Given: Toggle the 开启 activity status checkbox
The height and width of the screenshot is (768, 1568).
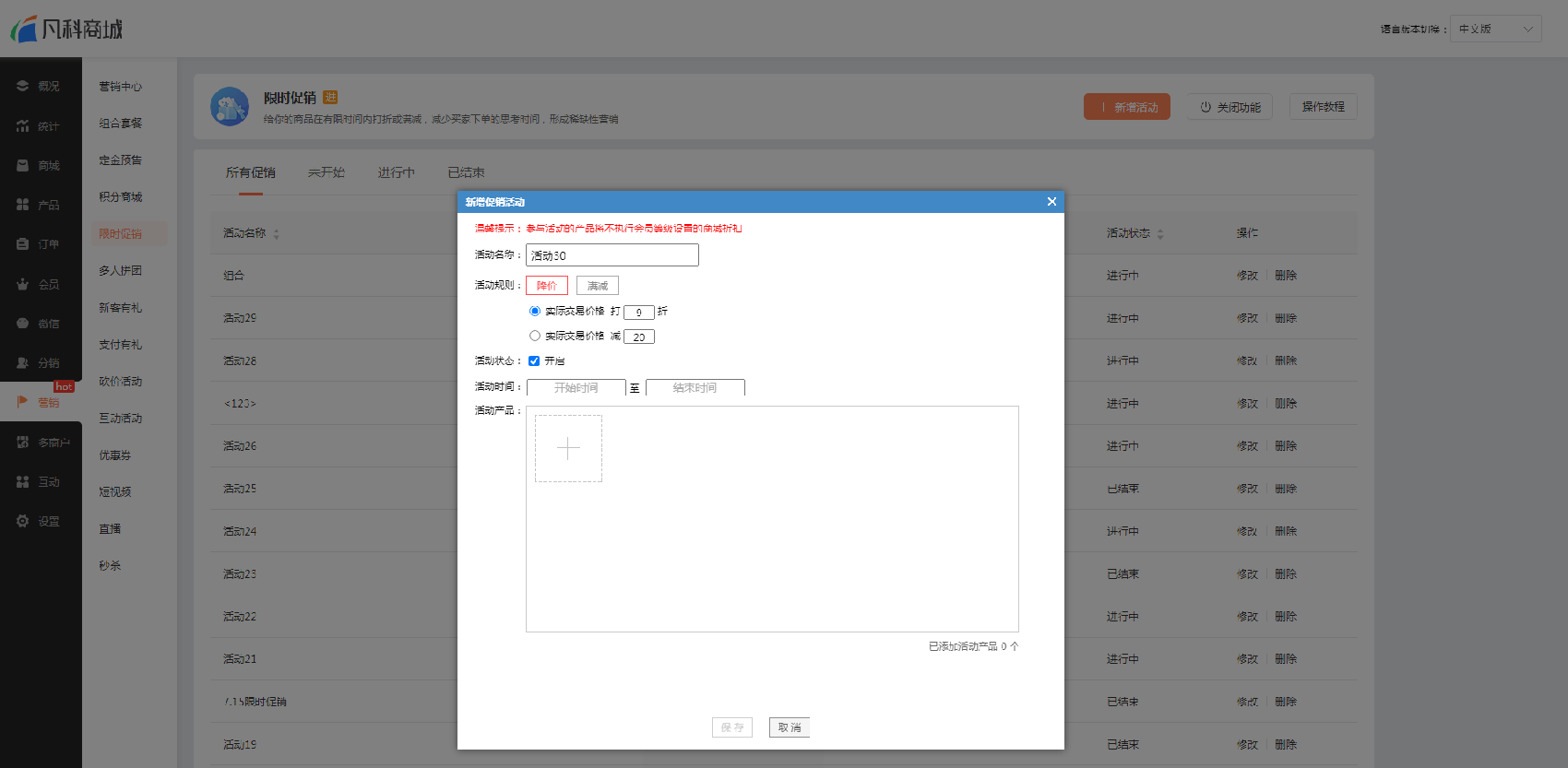Looking at the screenshot, I should click(x=534, y=360).
